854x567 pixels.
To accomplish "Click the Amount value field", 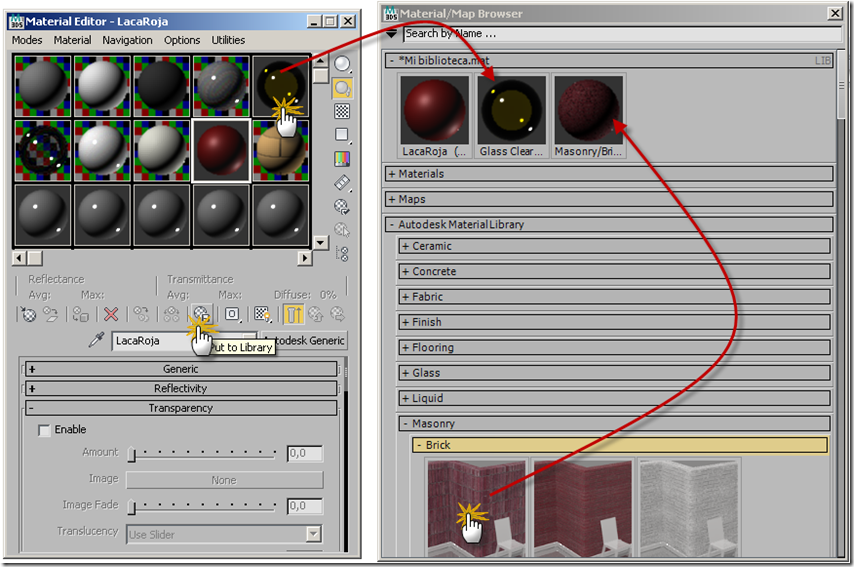I will [305, 453].
